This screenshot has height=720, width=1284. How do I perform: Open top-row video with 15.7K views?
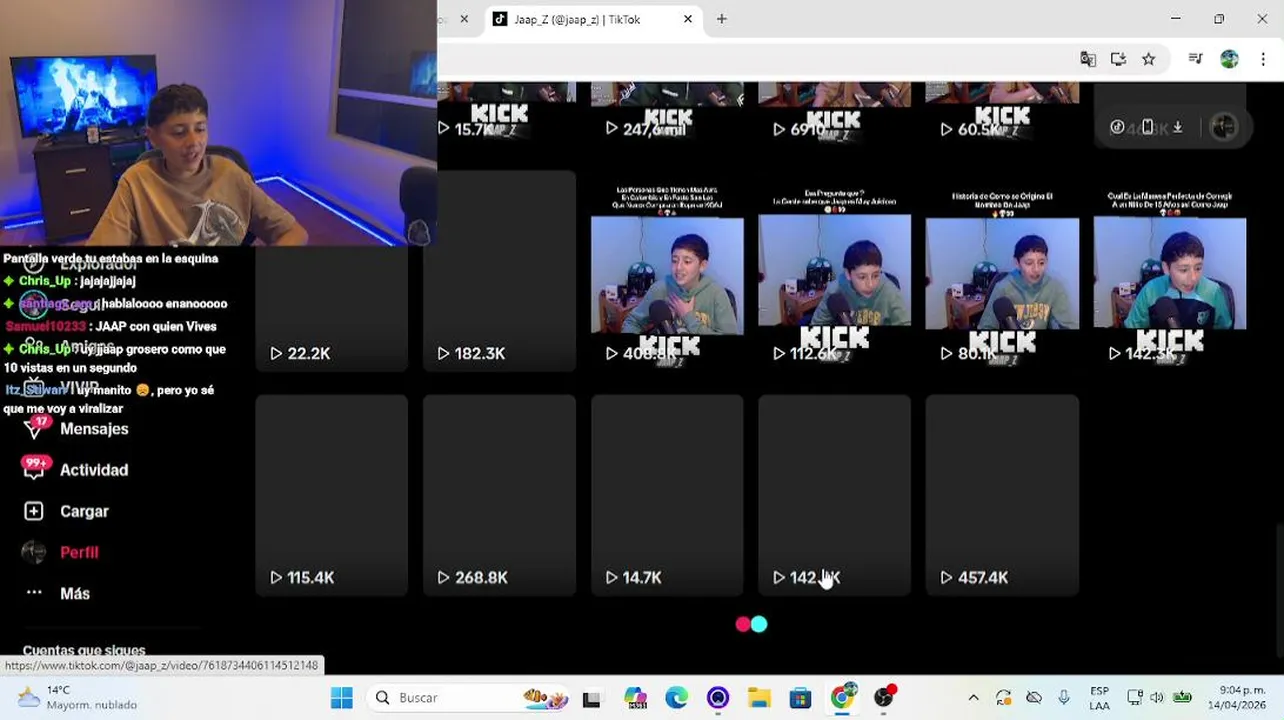[x=506, y=115]
